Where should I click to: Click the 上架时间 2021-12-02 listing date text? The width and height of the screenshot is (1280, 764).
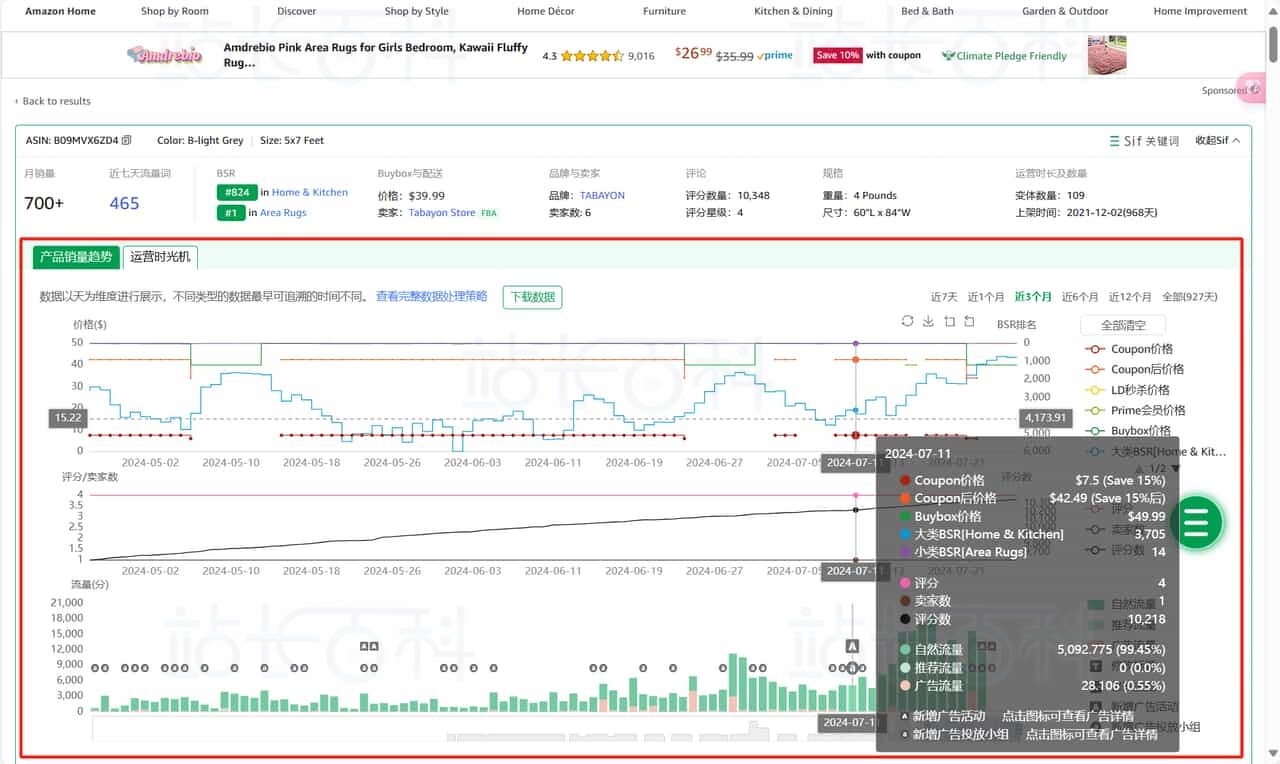(1086, 213)
